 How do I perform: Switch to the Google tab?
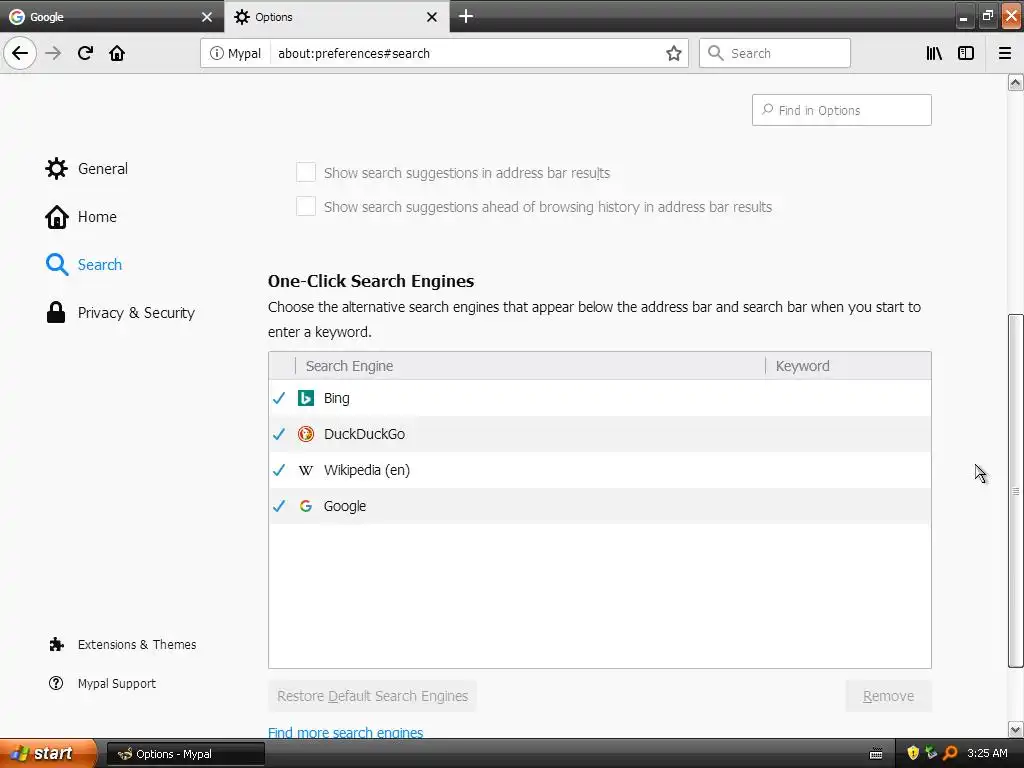(112, 16)
